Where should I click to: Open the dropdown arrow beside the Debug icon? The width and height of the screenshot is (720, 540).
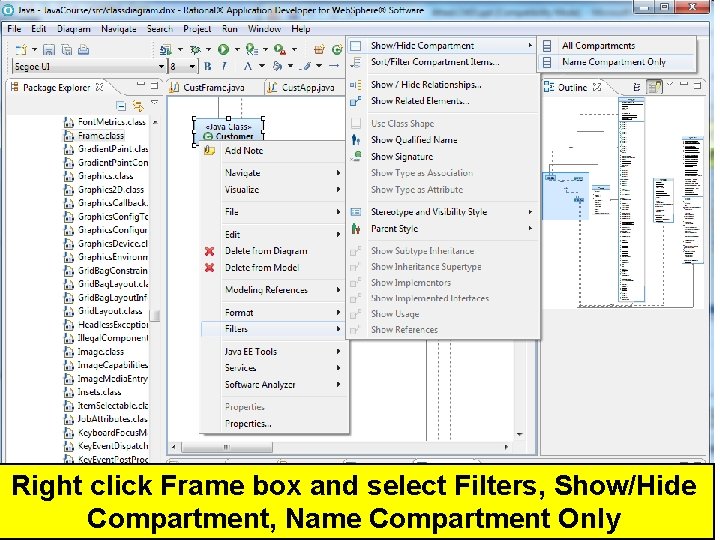(208, 49)
